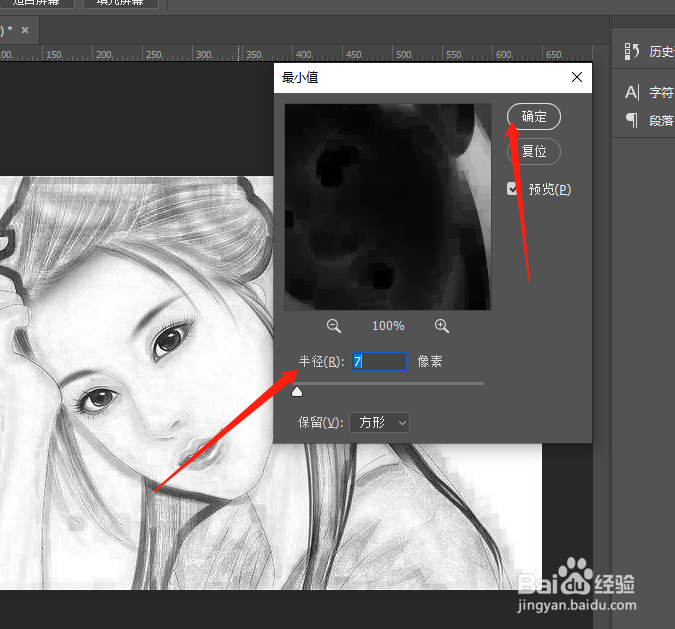Click the 像素 unit label

pos(430,361)
